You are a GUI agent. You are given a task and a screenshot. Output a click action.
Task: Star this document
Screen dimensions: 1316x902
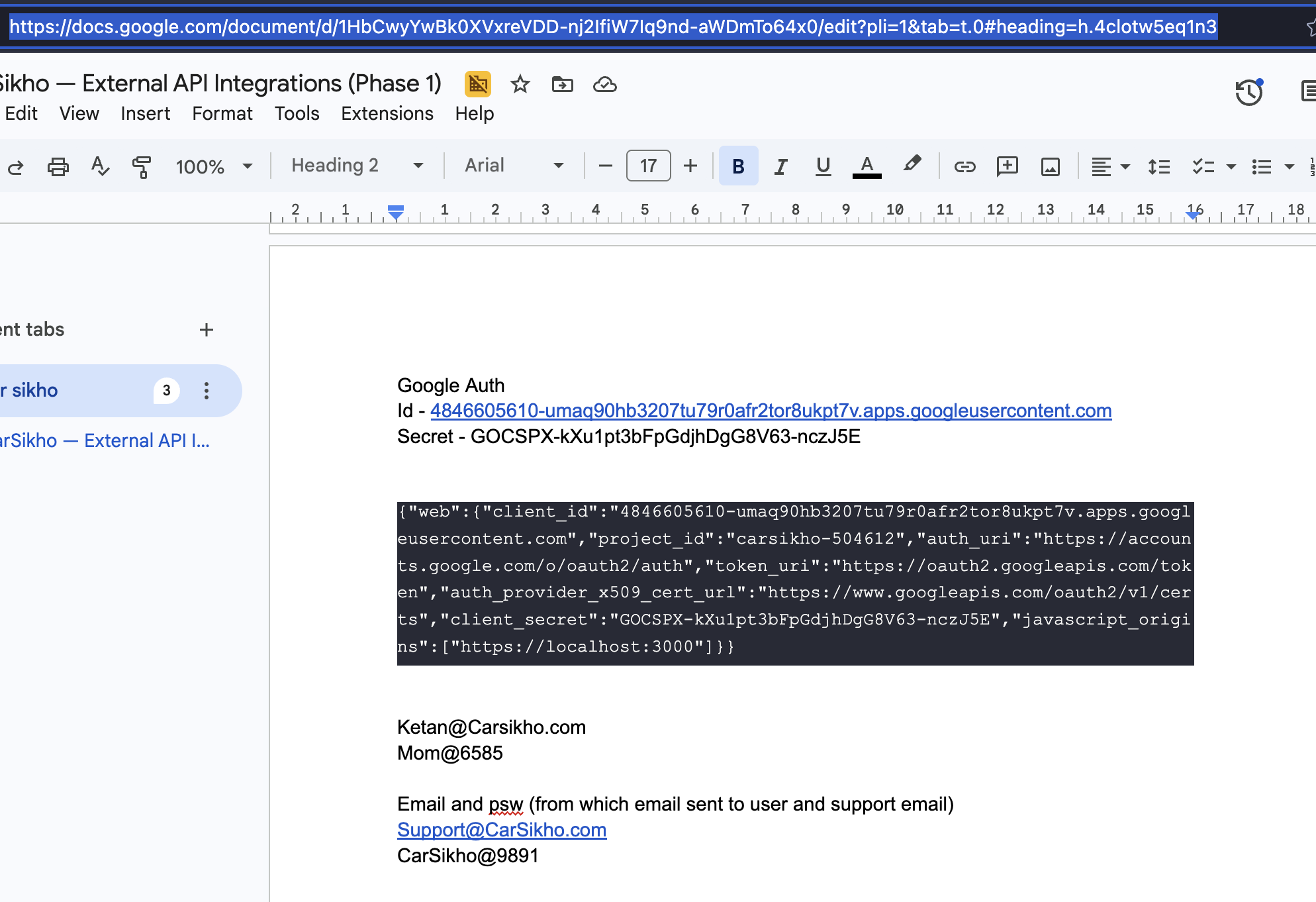[520, 84]
